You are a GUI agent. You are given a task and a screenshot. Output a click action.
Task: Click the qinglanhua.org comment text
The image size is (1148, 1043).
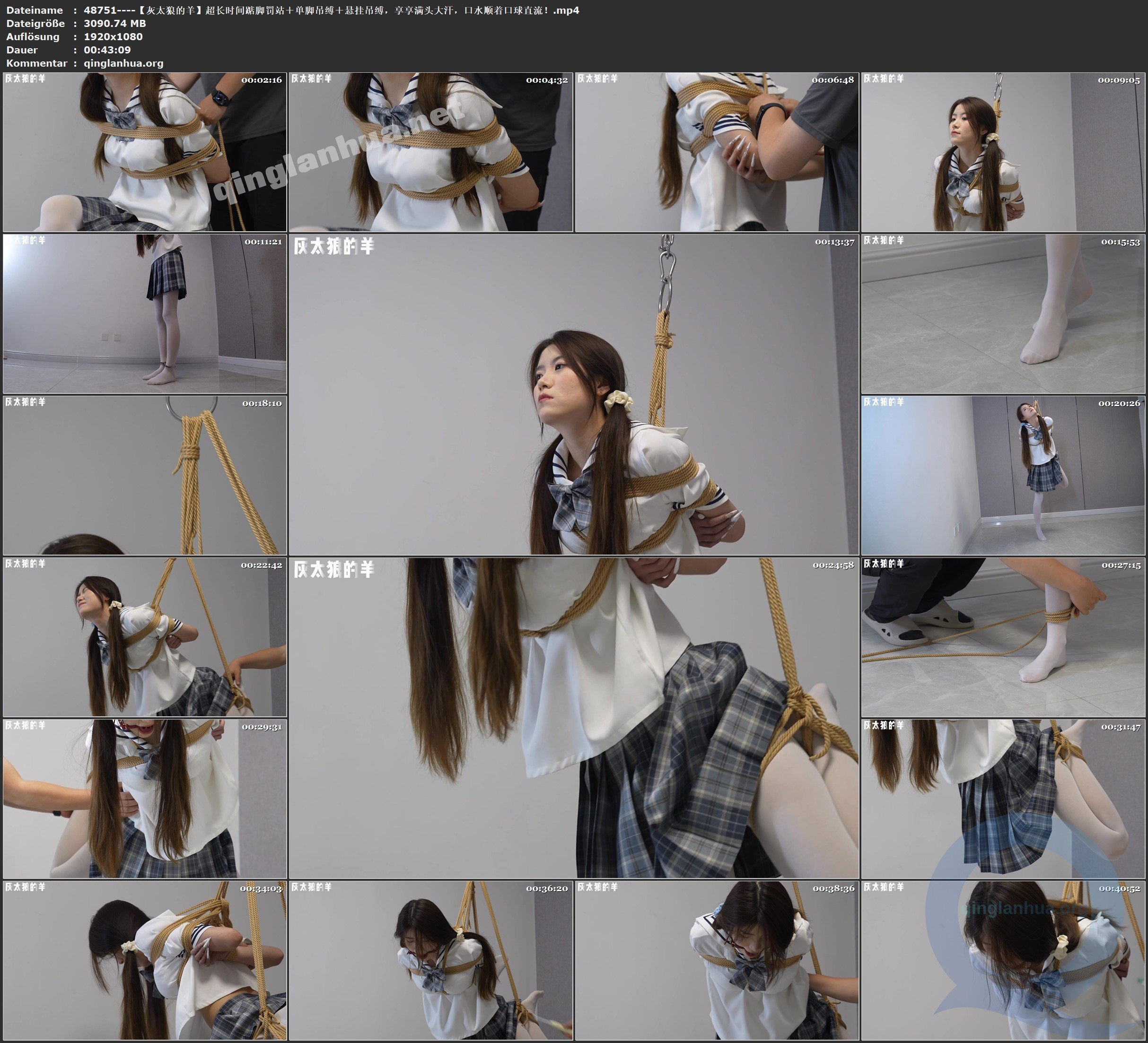coord(123,63)
